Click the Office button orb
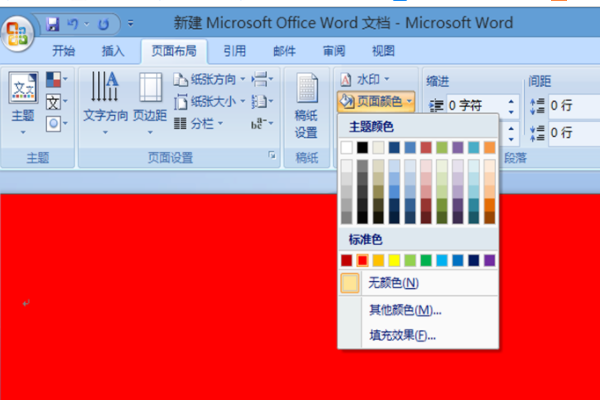The height and width of the screenshot is (400, 600). (x=17, y=34)
